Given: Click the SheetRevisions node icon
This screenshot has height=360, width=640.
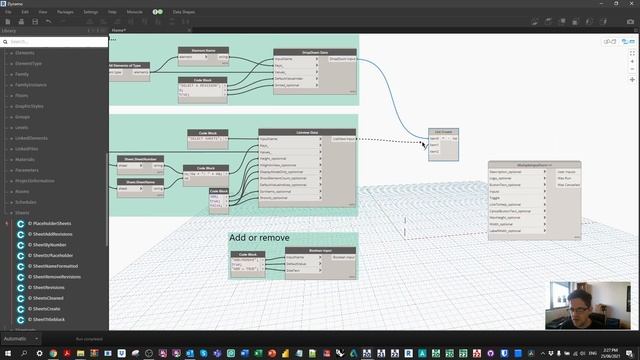Looking at the screenshot, I should pyautogui.click(x=20, y=288).
